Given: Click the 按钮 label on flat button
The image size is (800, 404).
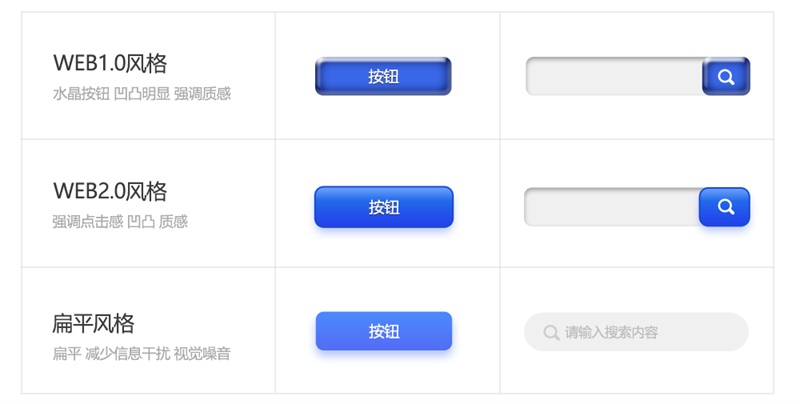Looking at the screenshot, I should click(384, 332).
